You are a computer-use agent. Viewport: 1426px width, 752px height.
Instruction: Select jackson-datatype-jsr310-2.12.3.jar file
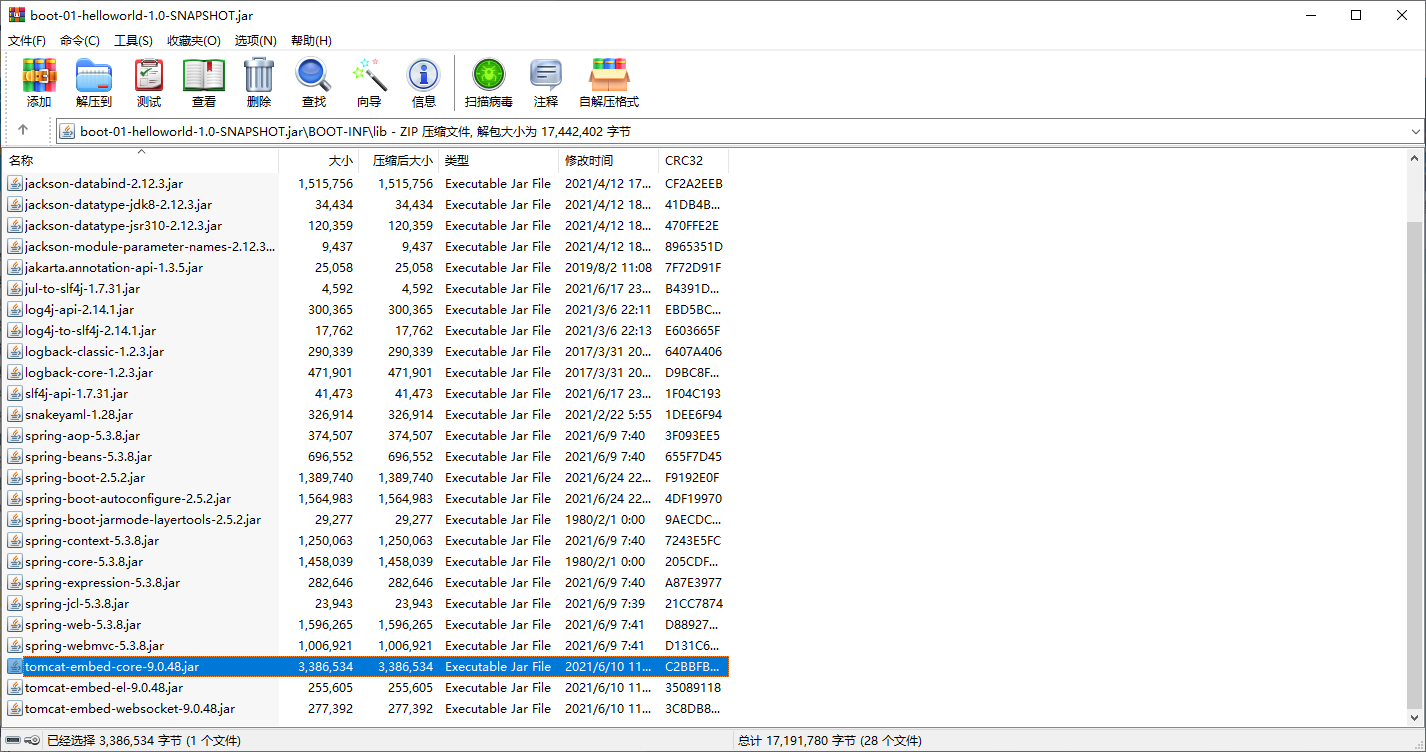click(123, 225)
